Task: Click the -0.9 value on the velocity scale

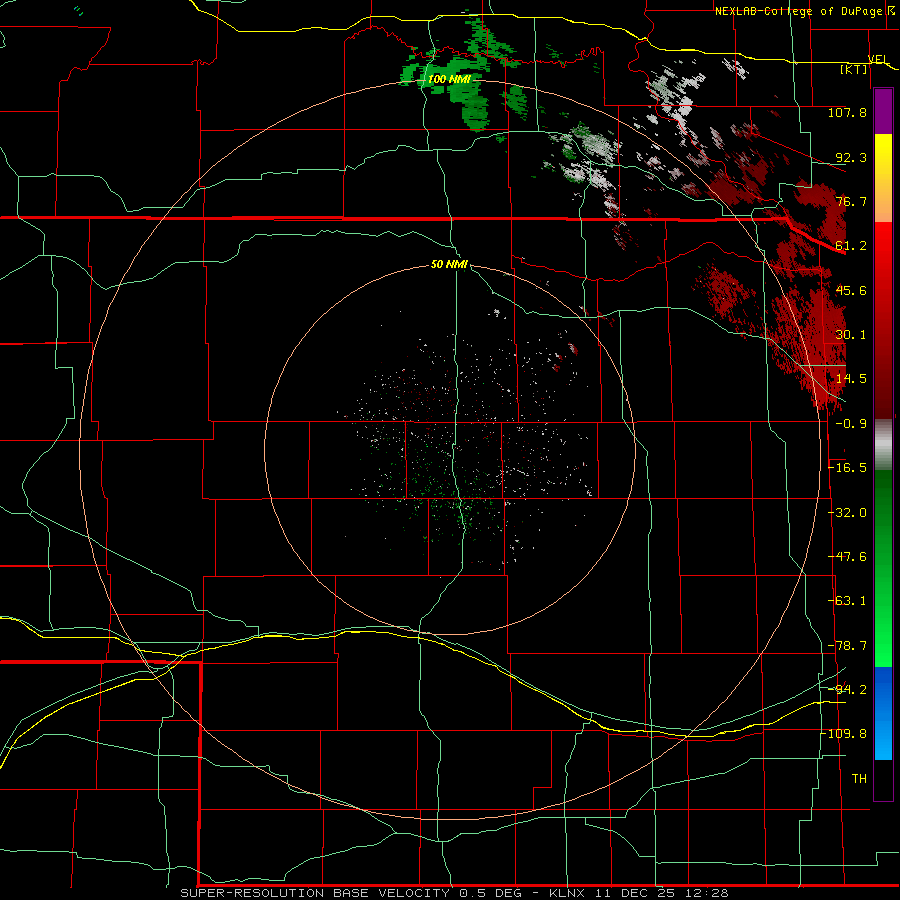Action: click(851, 424)
